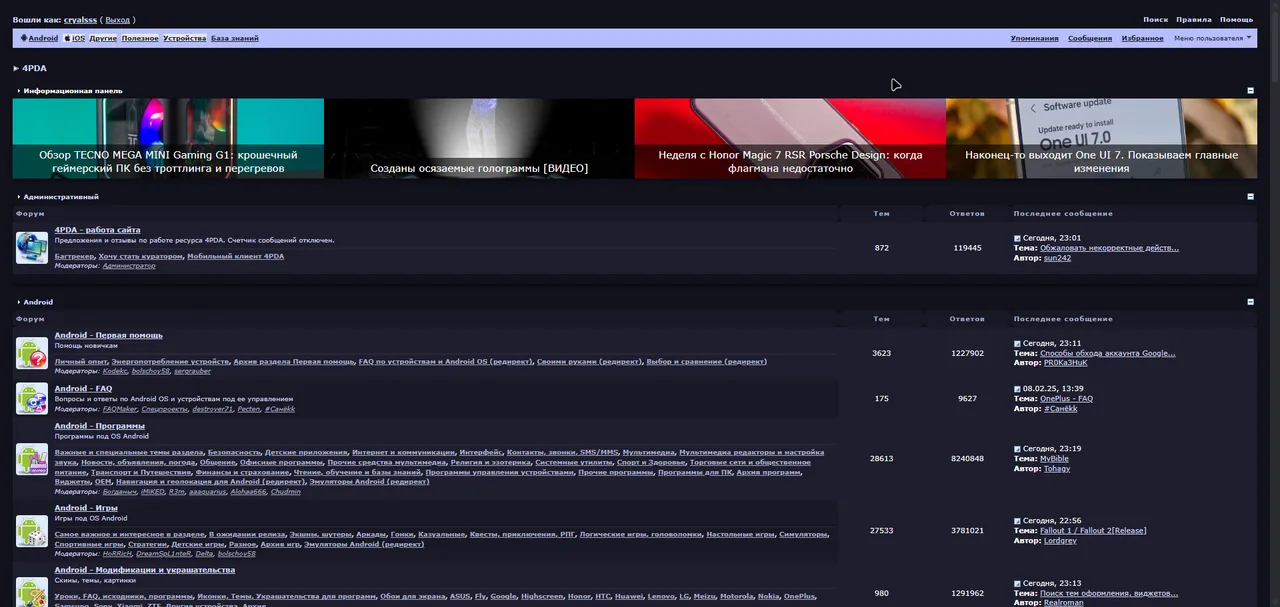The height and width of the screenshot is (607, 1280).
Task: Open the 4PDA site work forum icon
Action: coord(32,248)
